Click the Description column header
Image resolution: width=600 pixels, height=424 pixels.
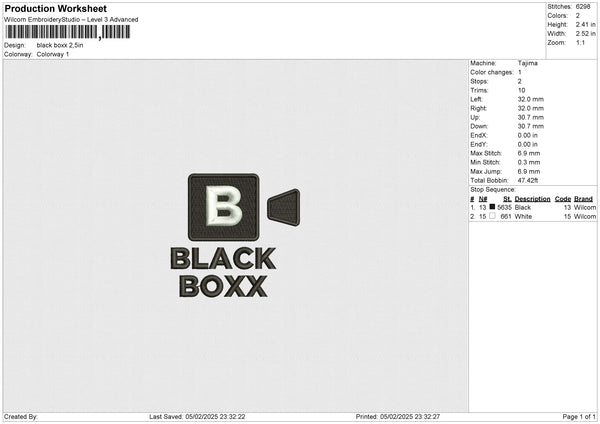point(532,199)
